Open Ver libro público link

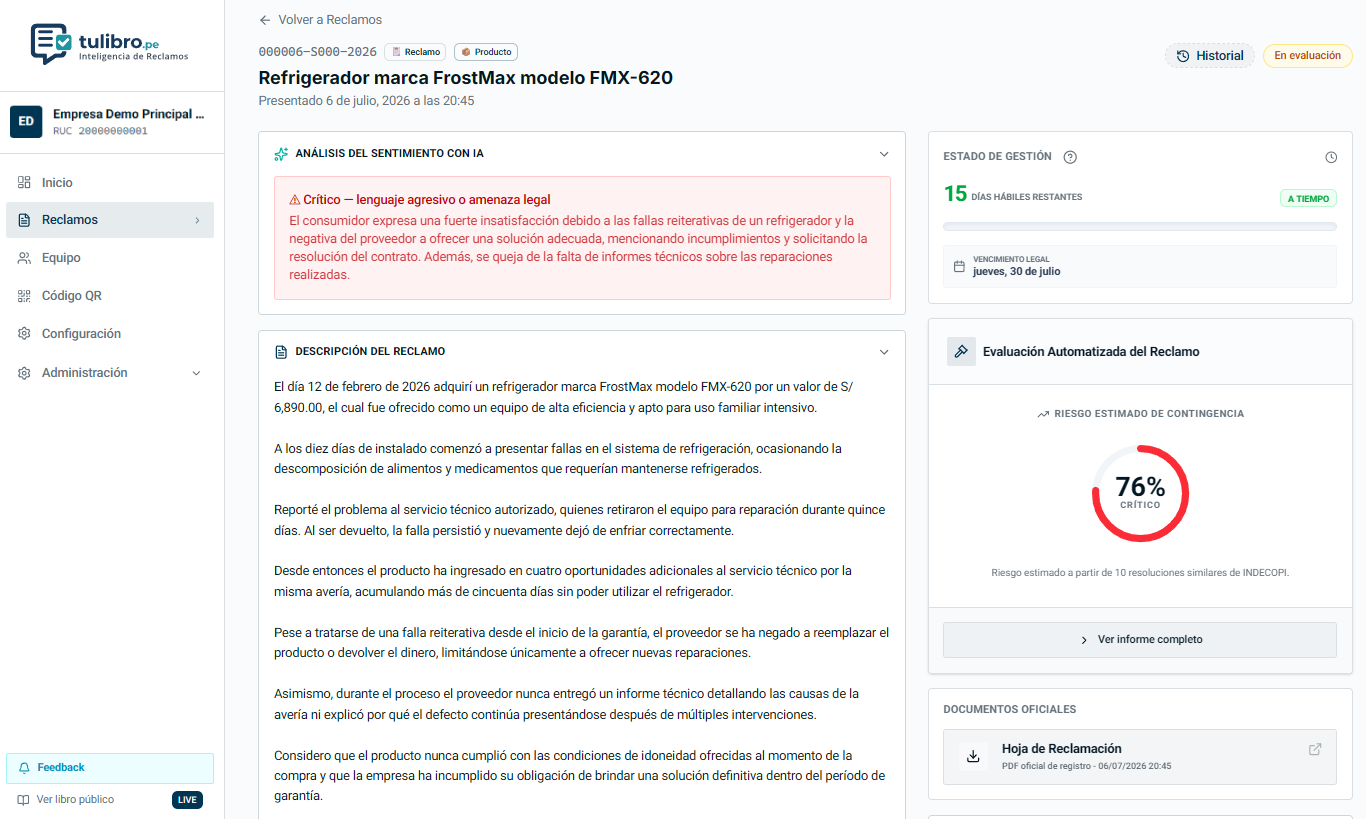[x=75, y=800]
